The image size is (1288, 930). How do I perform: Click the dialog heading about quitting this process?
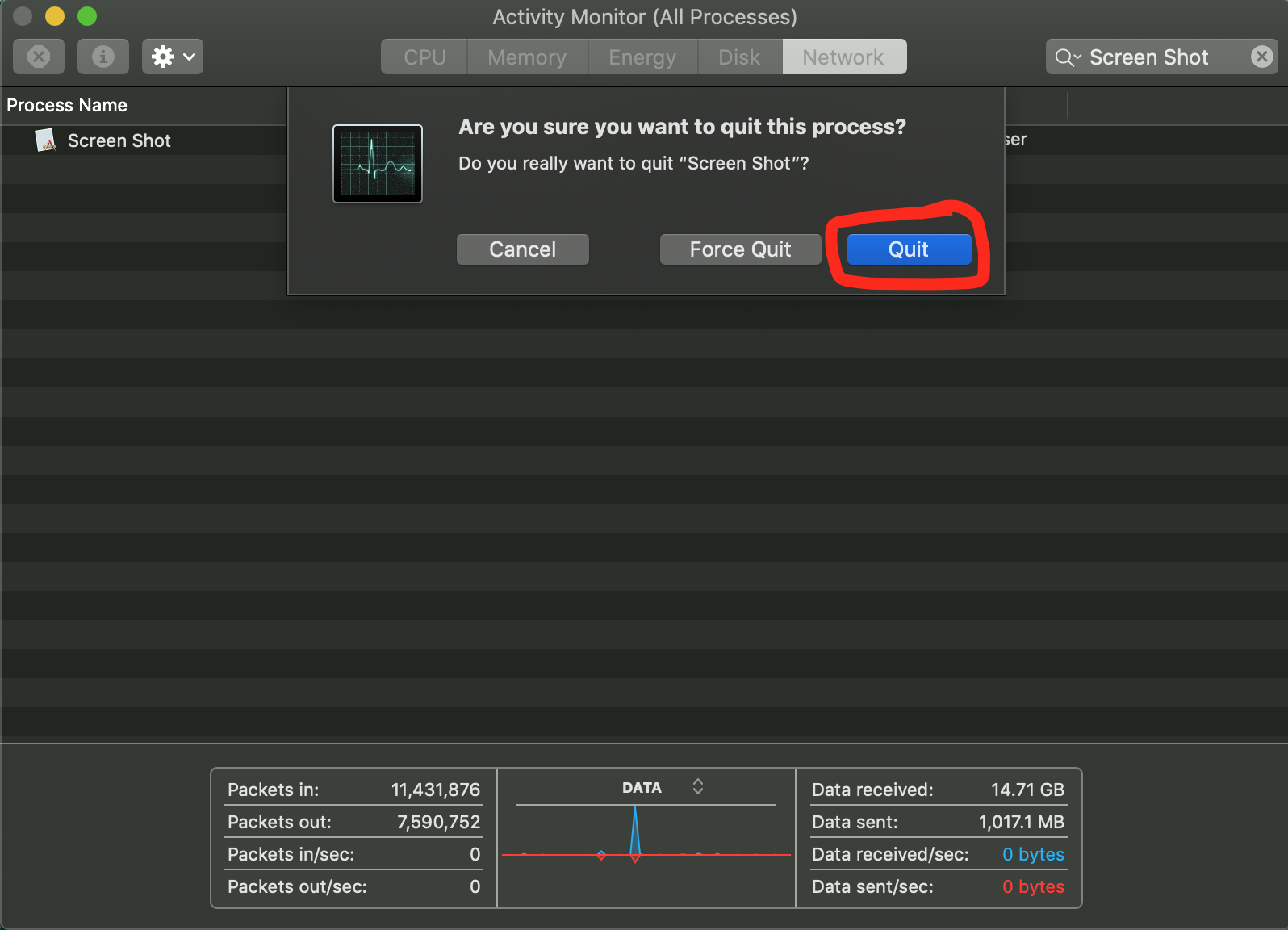(x=683, y=127)
